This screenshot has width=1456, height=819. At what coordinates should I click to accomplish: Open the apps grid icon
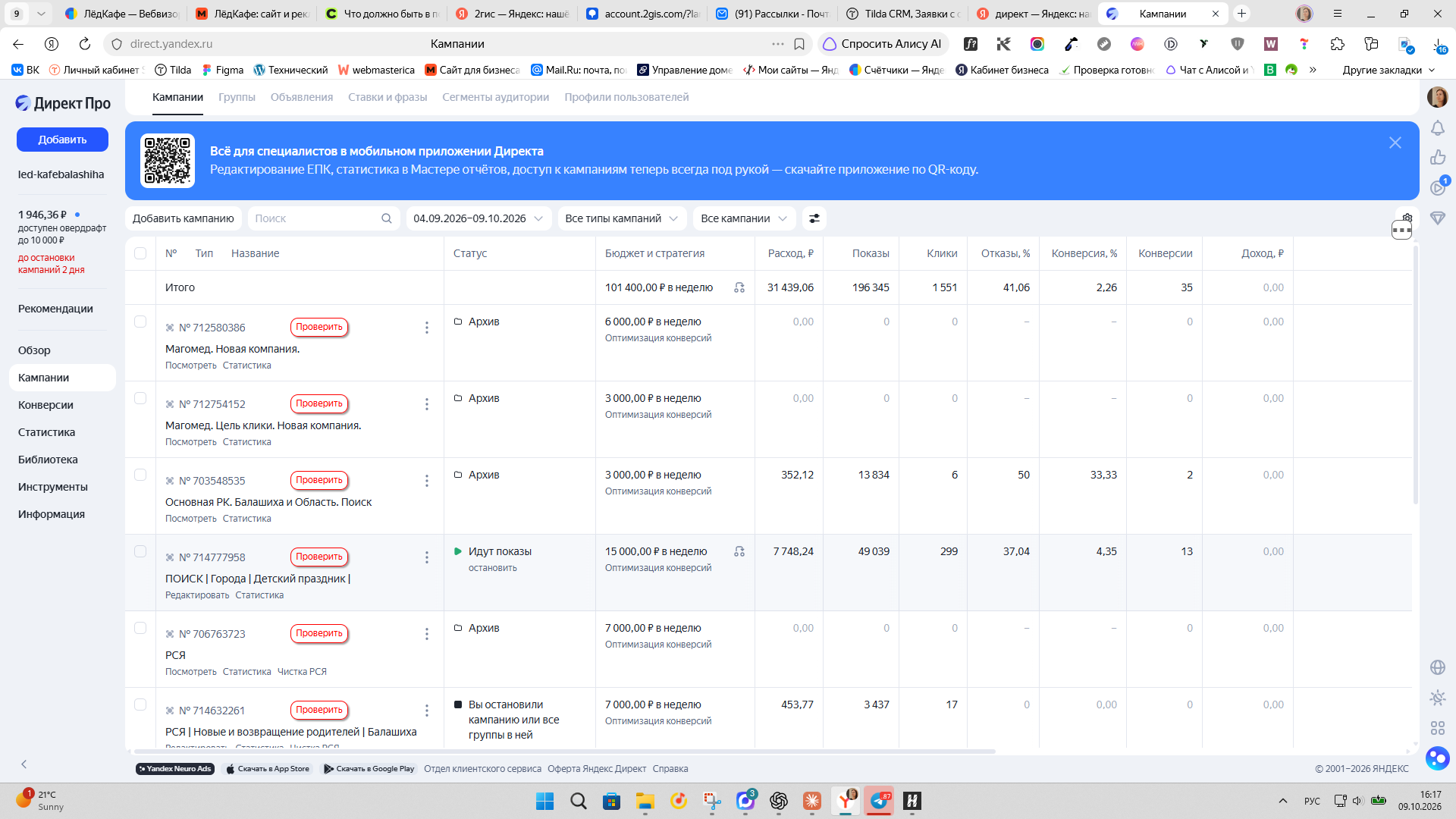pyautogui.click(x=1437, y=728)
